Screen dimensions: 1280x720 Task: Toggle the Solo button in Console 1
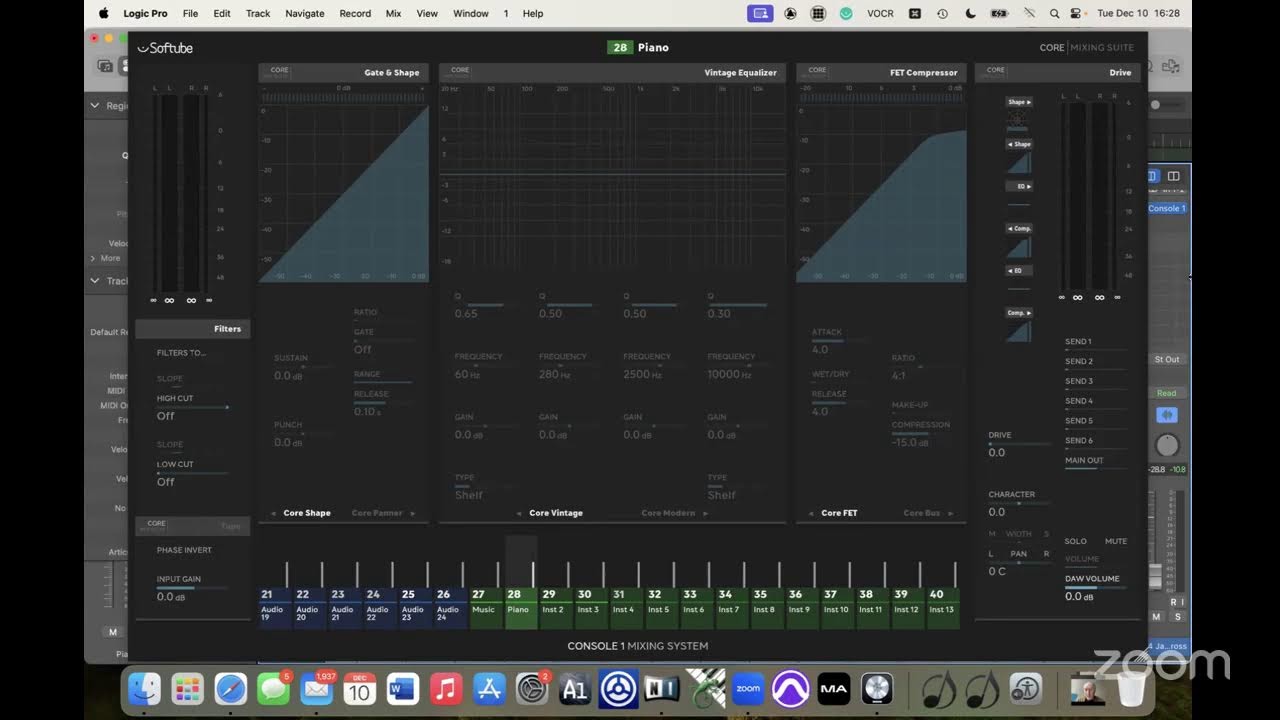click(x=1076, y=541)
